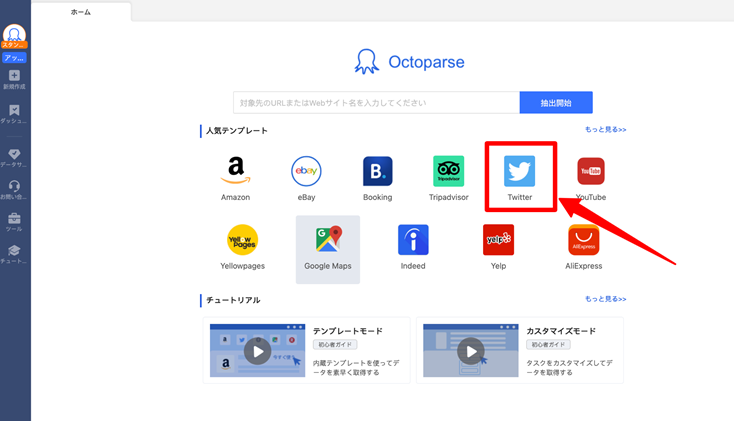Viewport: 734px width, 421px height.
Task: Click もっと見る next to 人気テンプレート
Action: click(x=605, y=130)
